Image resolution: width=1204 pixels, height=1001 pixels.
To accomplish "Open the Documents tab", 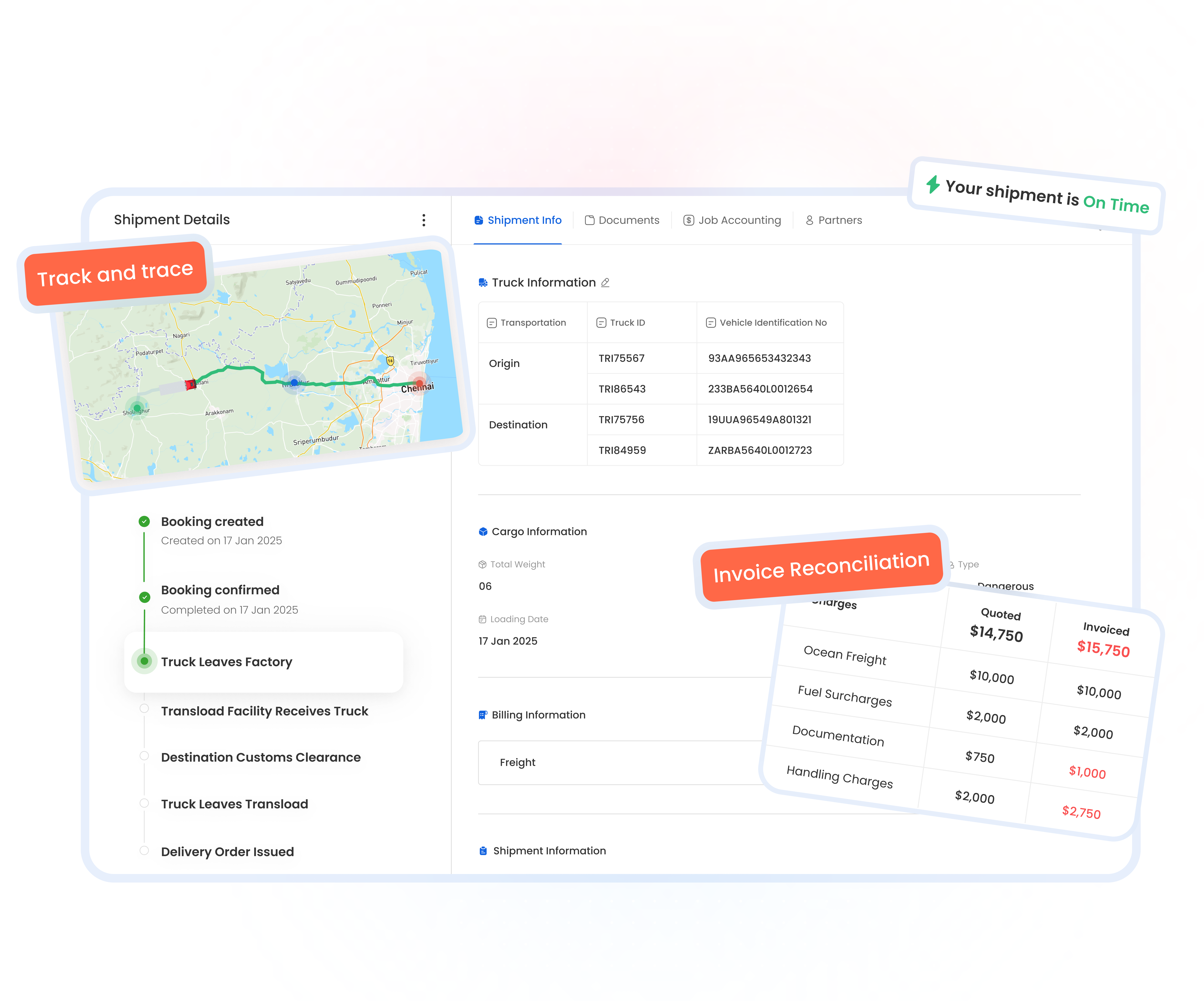I will pos(622,220).
